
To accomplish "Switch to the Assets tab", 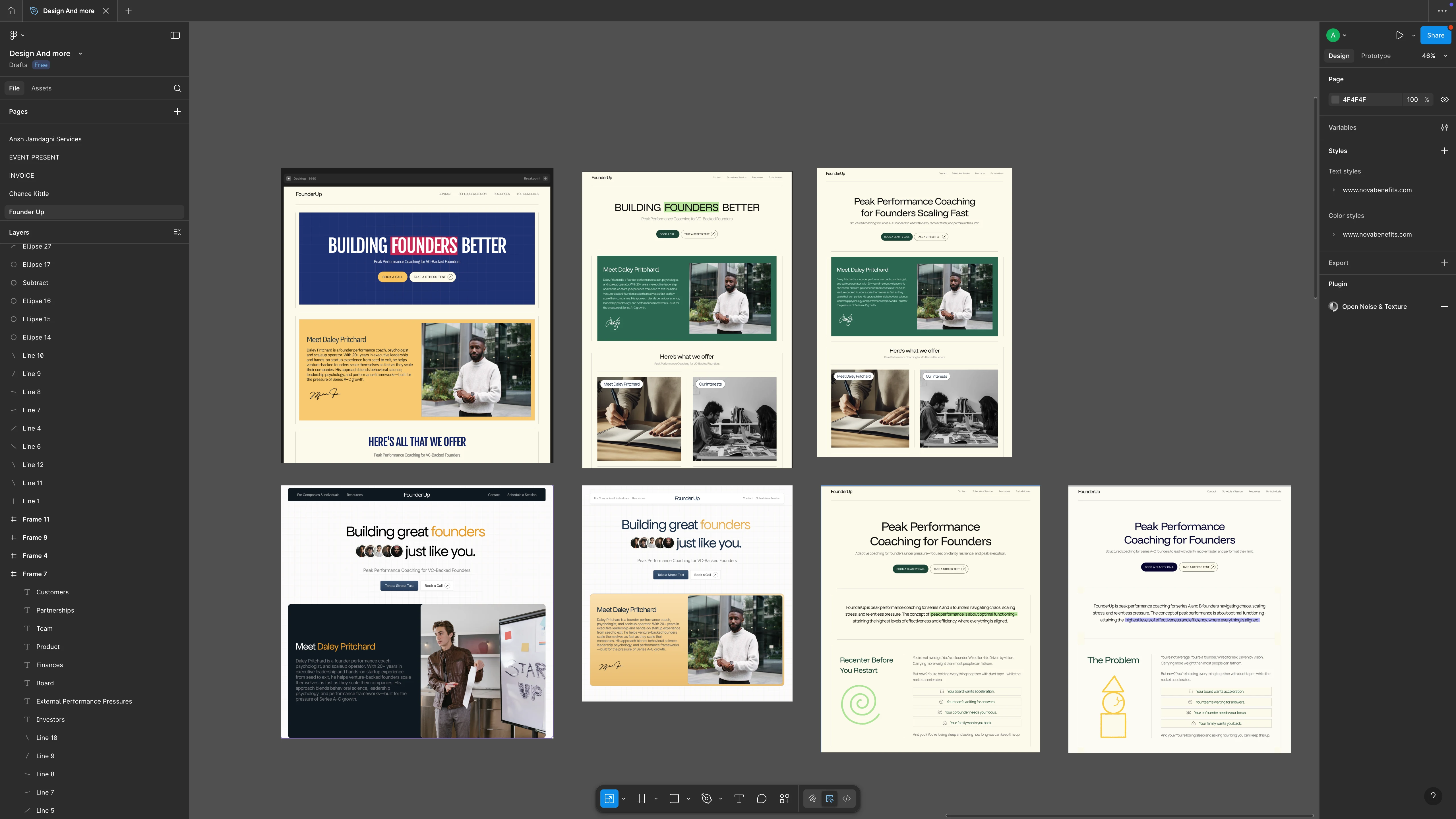I will [41, 88].
